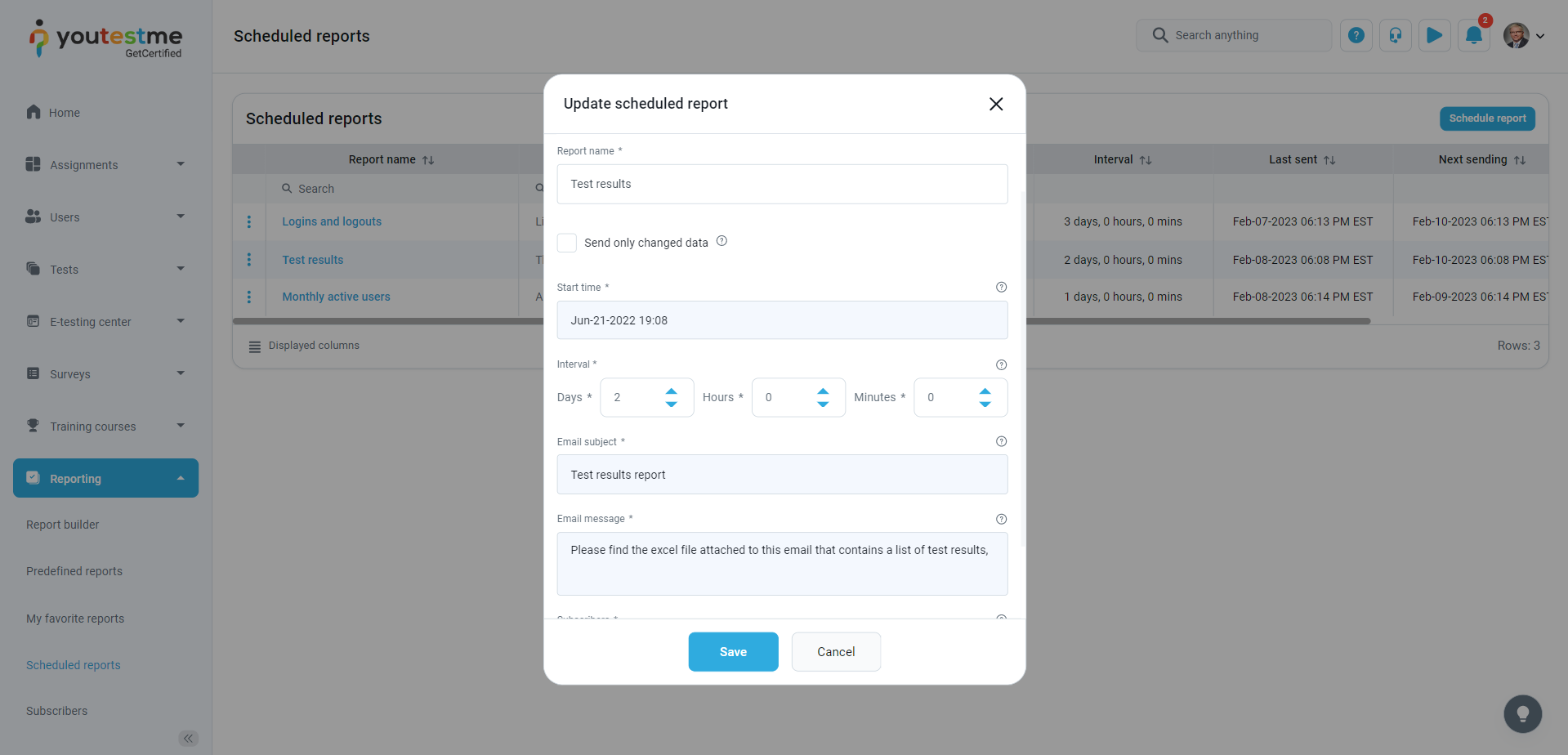1568x755 pixels.
Task: Click the support headset icon
Action: (x=1395, y=36)
